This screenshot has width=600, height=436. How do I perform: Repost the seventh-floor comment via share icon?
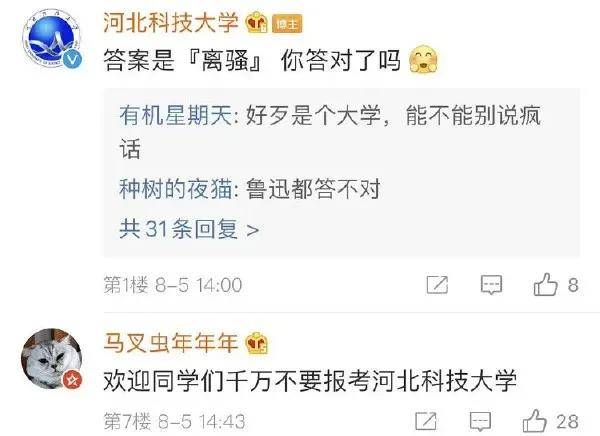[426, 421]
